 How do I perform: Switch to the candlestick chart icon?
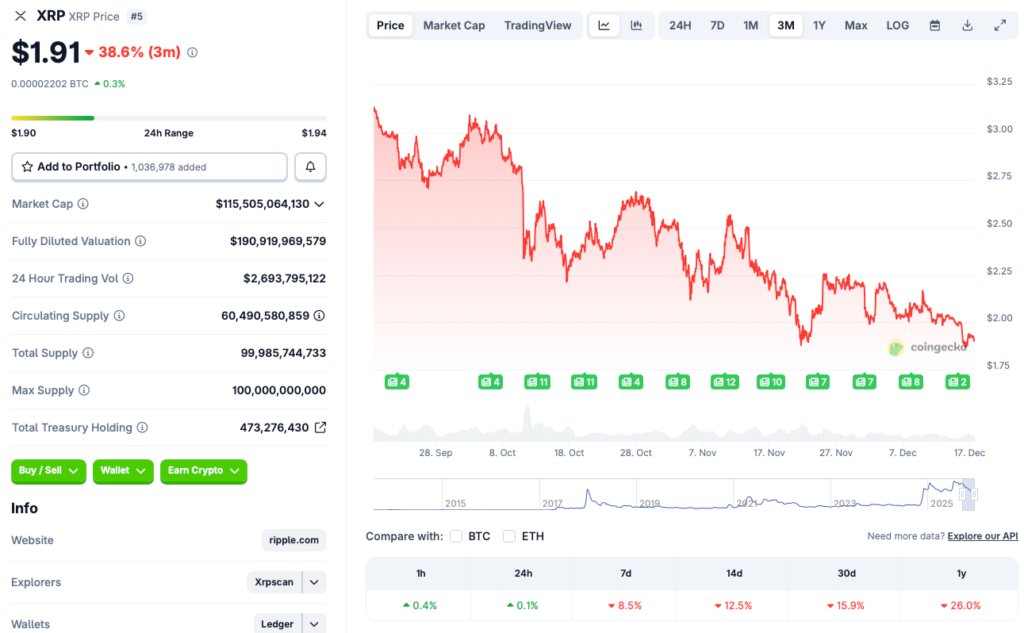click(637, 25)
